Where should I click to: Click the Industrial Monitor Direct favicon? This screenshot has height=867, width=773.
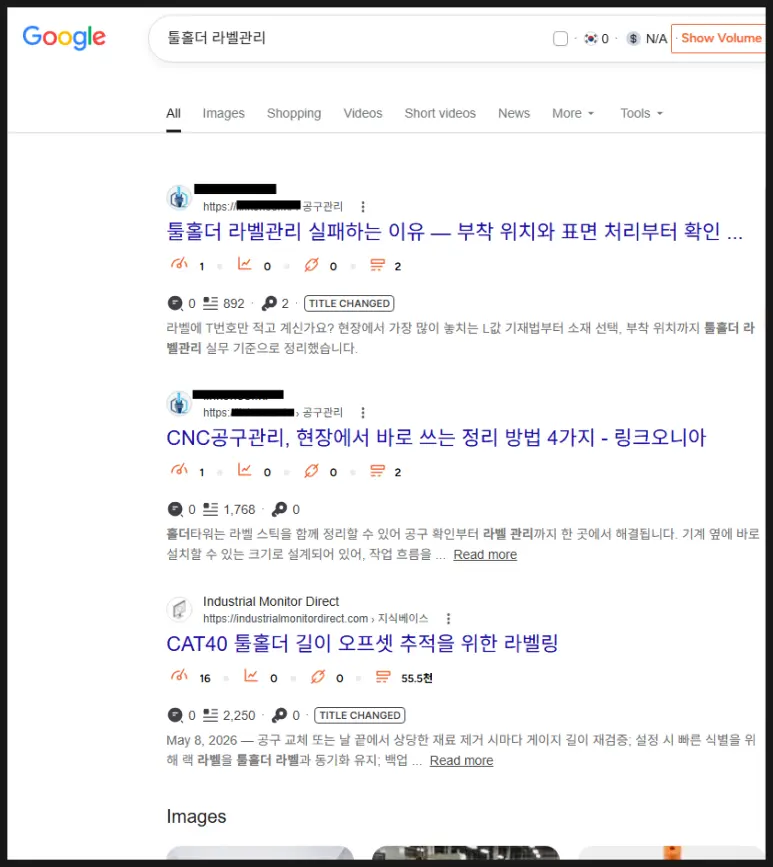[x=179, y=610]
